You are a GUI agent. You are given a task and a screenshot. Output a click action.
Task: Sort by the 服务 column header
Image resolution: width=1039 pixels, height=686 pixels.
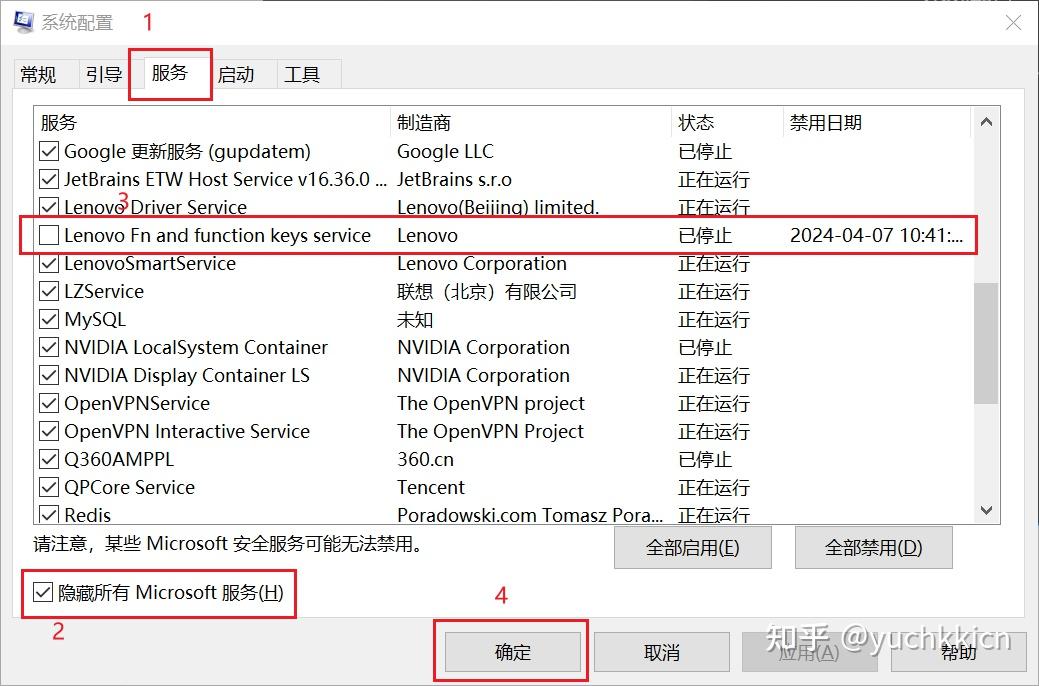pyautogui.click(x=212, y=123)
